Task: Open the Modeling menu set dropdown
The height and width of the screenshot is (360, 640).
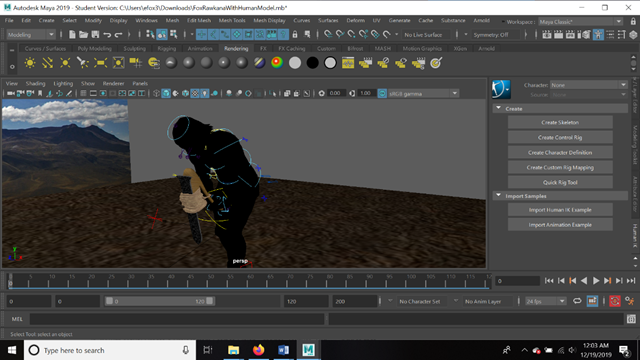Action: [x=31, y=35]
